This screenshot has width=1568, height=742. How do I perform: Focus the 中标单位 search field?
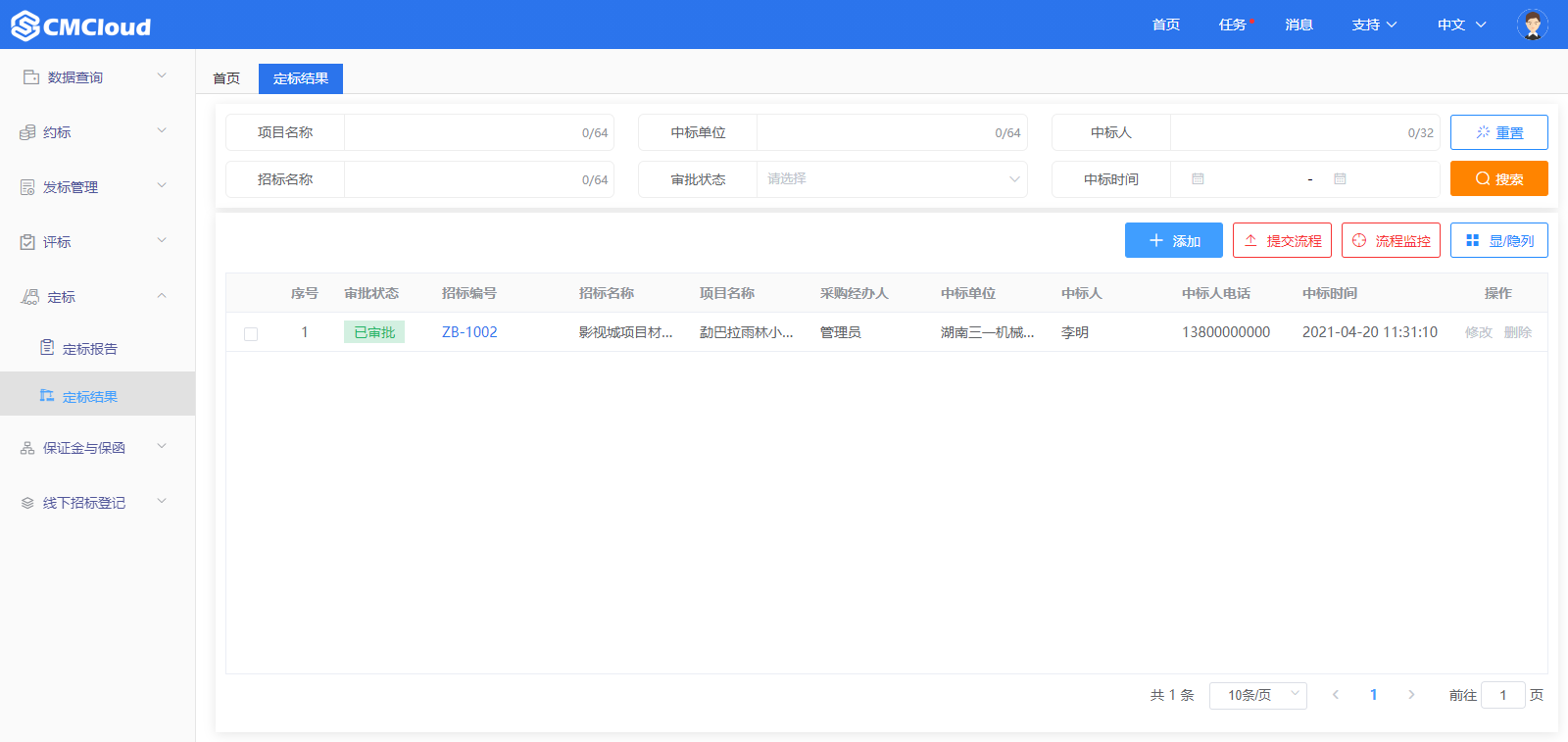pyautogui.click(x=892, y=132)
